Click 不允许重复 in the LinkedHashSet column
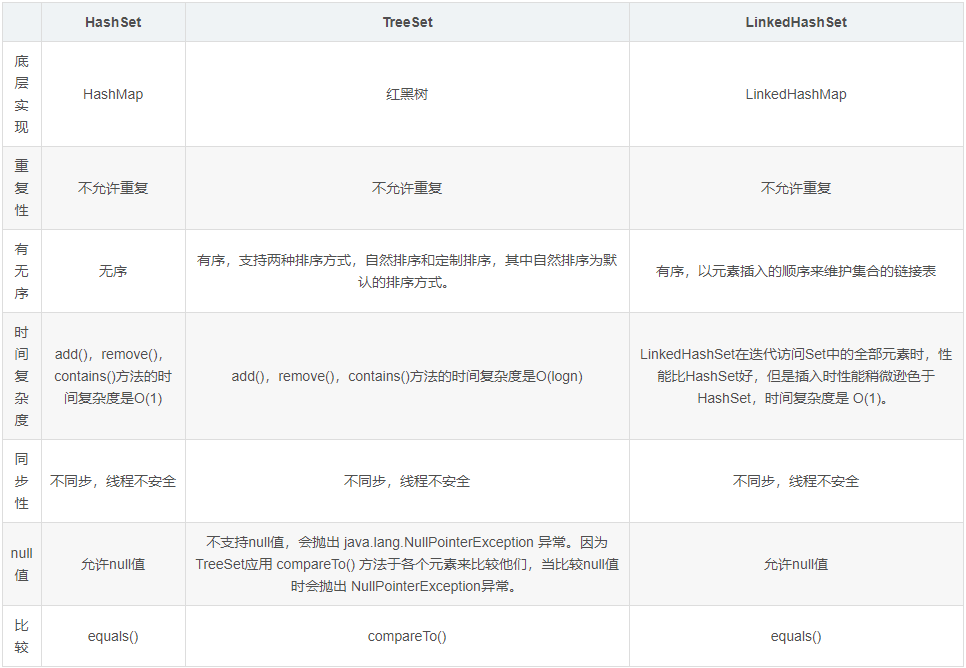966x668 pixels. (x=796, y=188)
